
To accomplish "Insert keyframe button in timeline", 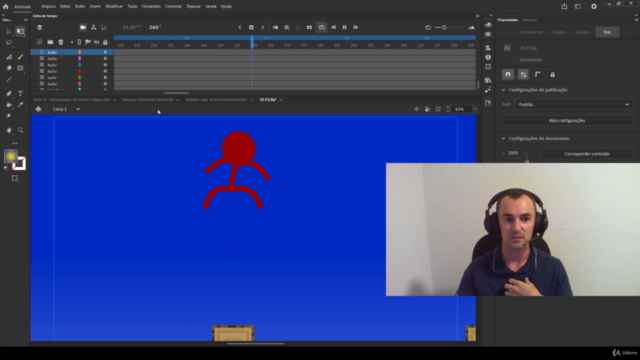I will point(251,27).
